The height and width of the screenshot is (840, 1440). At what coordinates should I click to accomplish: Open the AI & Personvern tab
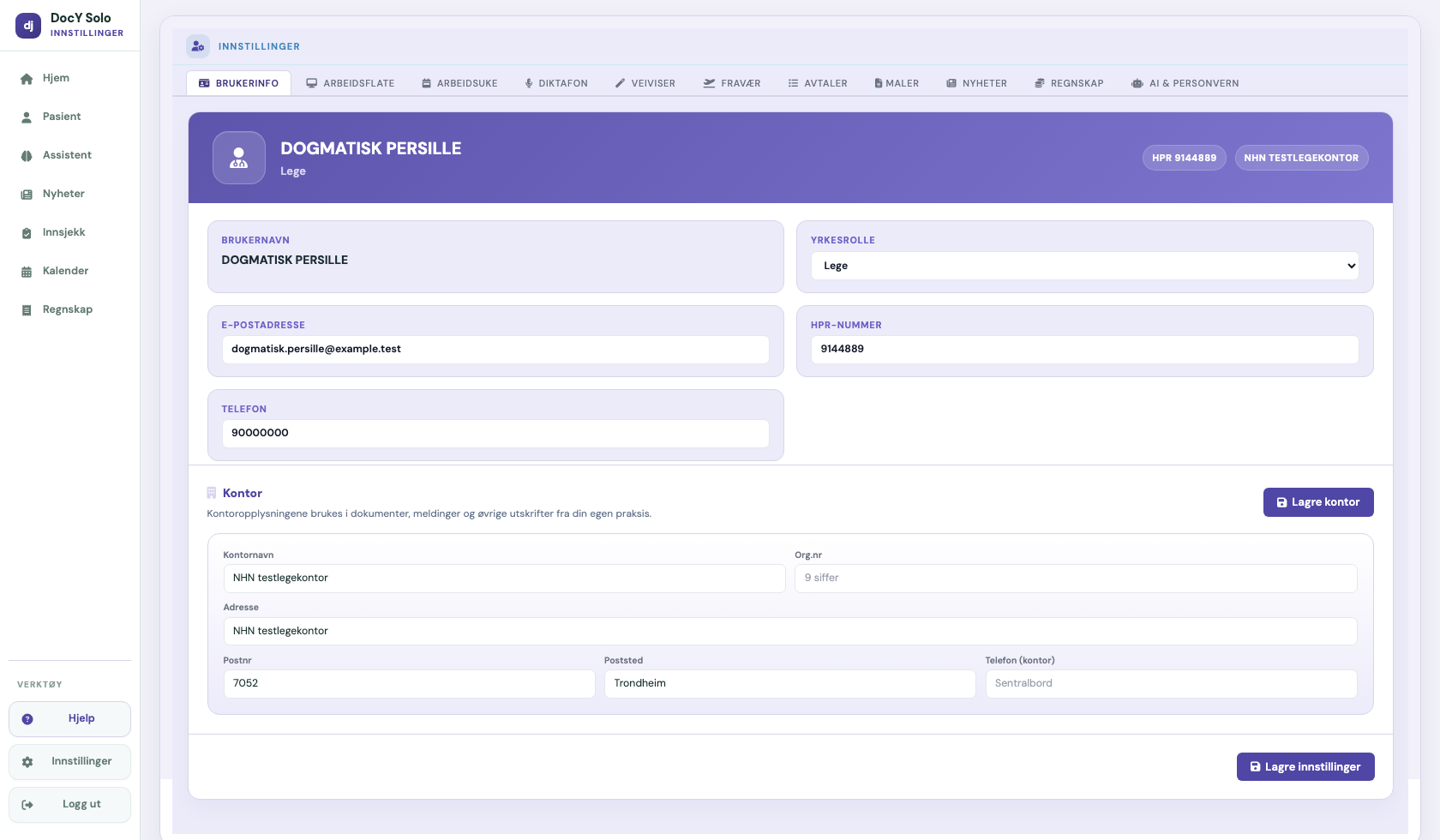[x=1185, y=83]
